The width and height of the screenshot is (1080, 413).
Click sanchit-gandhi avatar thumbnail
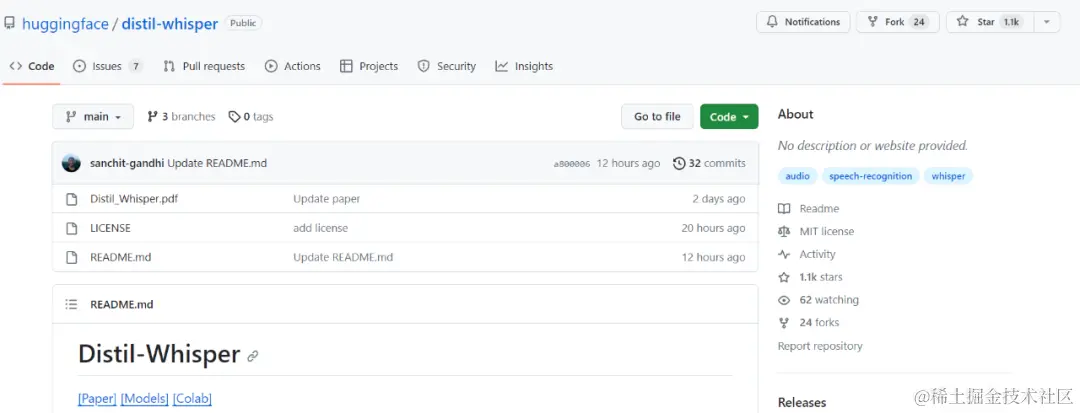[x=71, y=163]
